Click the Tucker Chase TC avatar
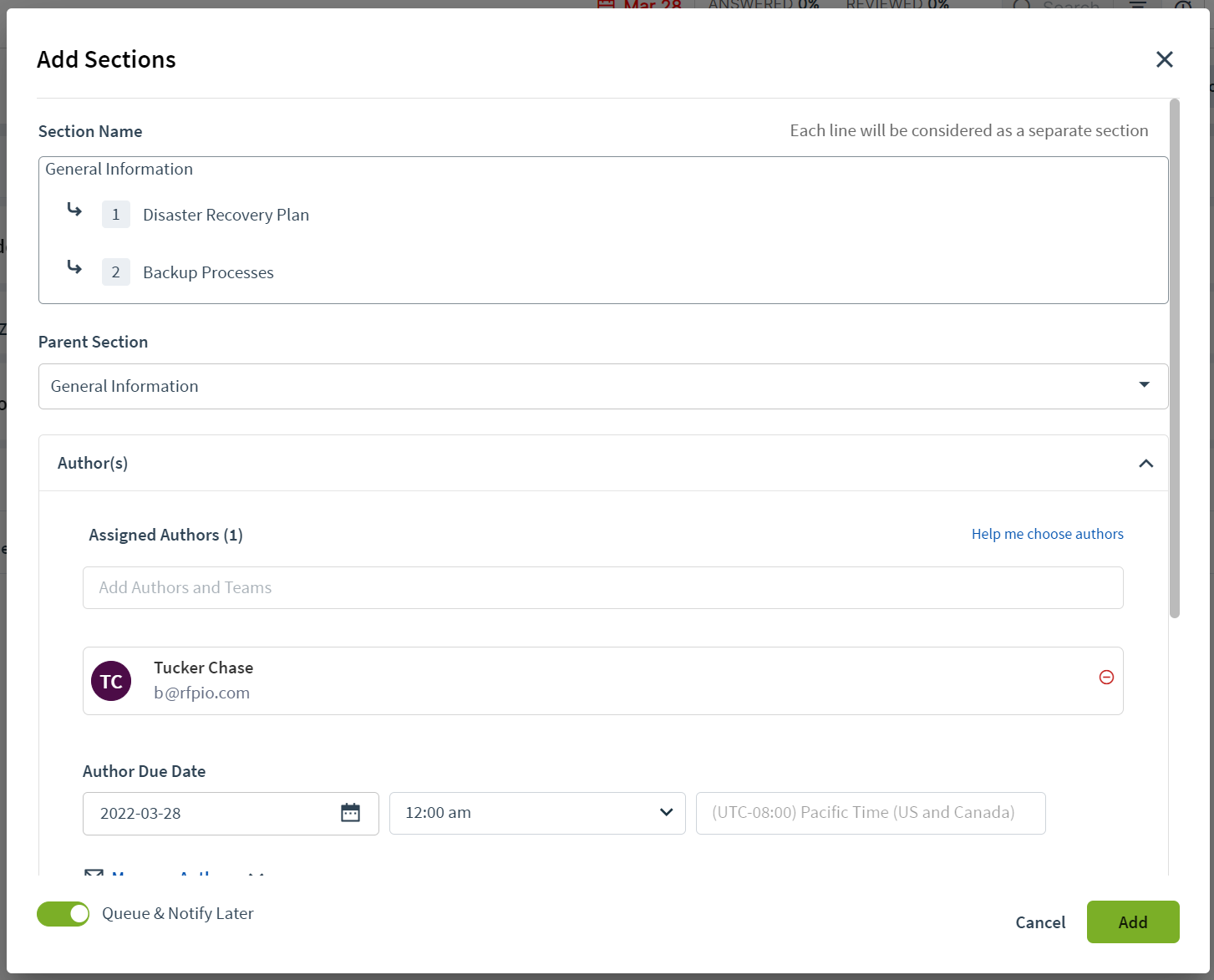The height and width of the screenshot is (980, 1214). click(x=111, y=681)
